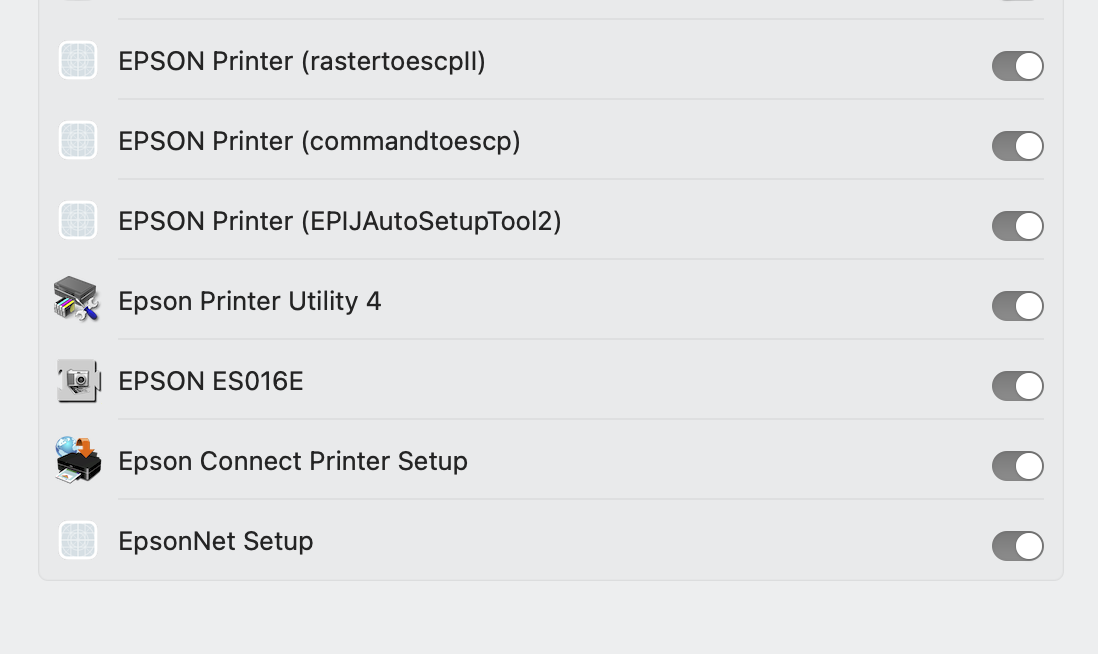Click the EPSON ES016E label text
The width and height of the screenshot is (1098, 654).
[210, 382]
